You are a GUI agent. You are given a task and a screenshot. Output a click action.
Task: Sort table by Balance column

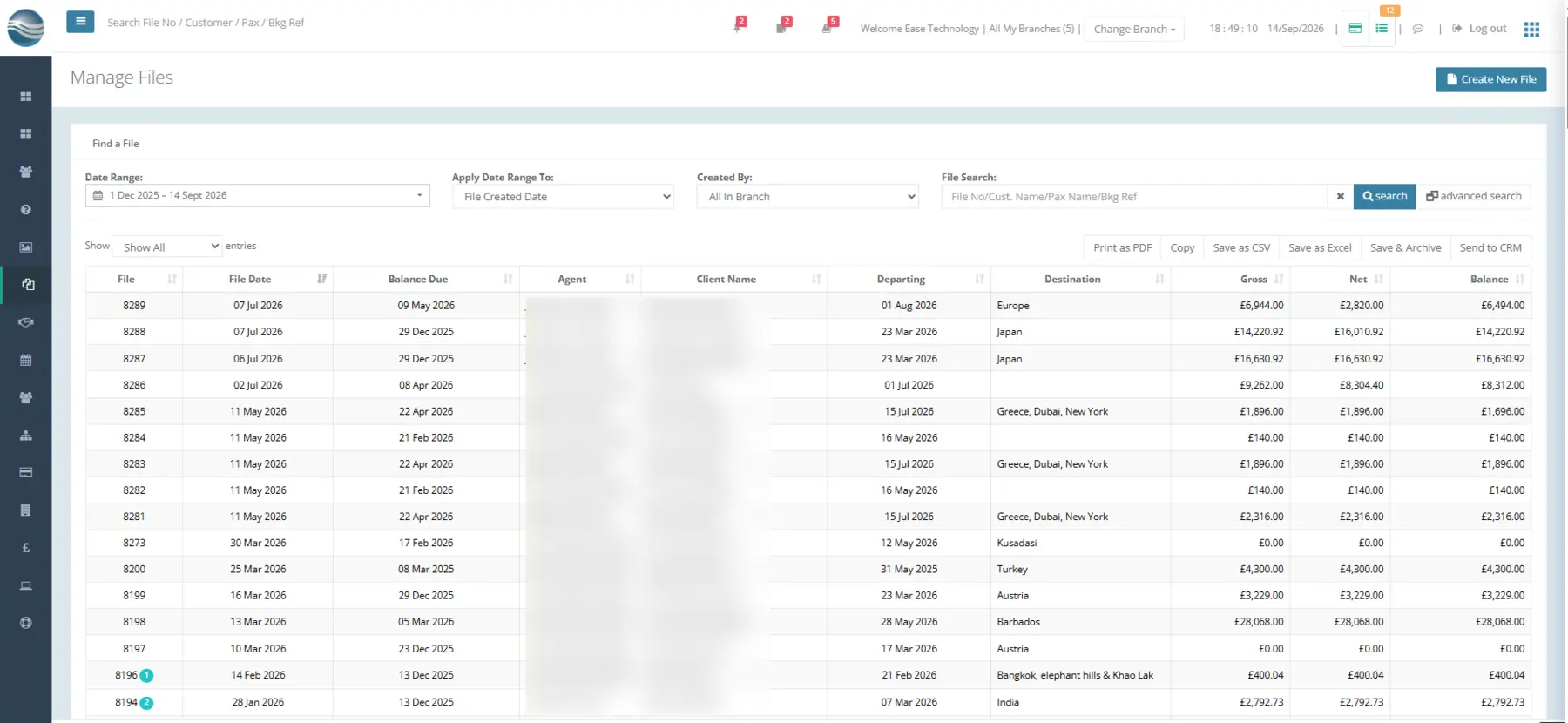1460,279
